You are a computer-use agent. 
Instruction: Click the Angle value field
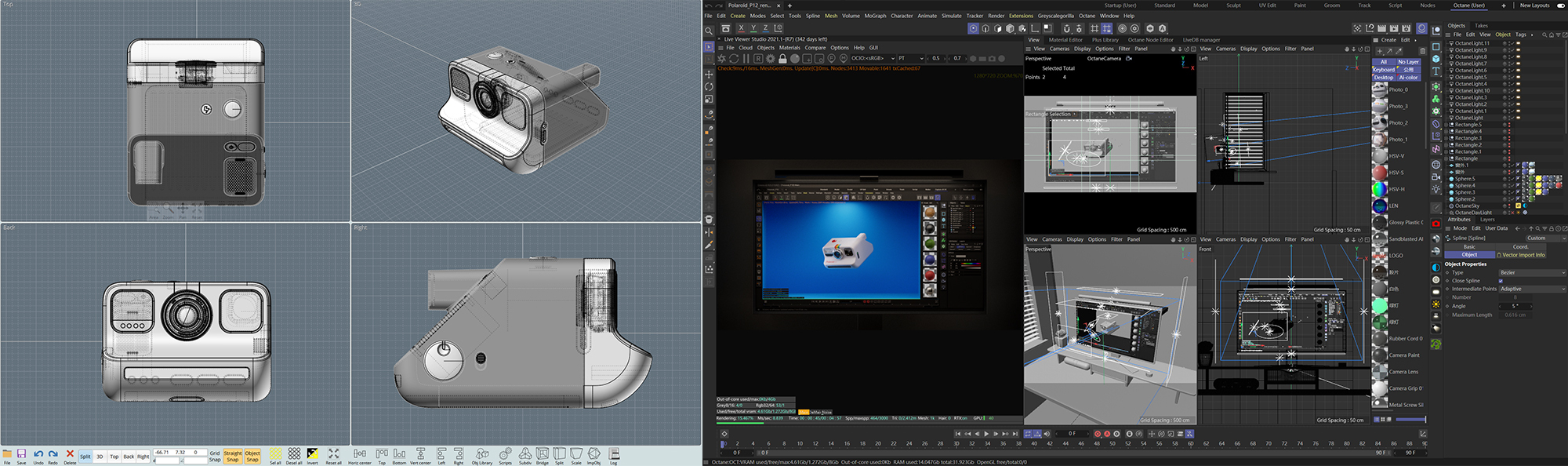1517,306
